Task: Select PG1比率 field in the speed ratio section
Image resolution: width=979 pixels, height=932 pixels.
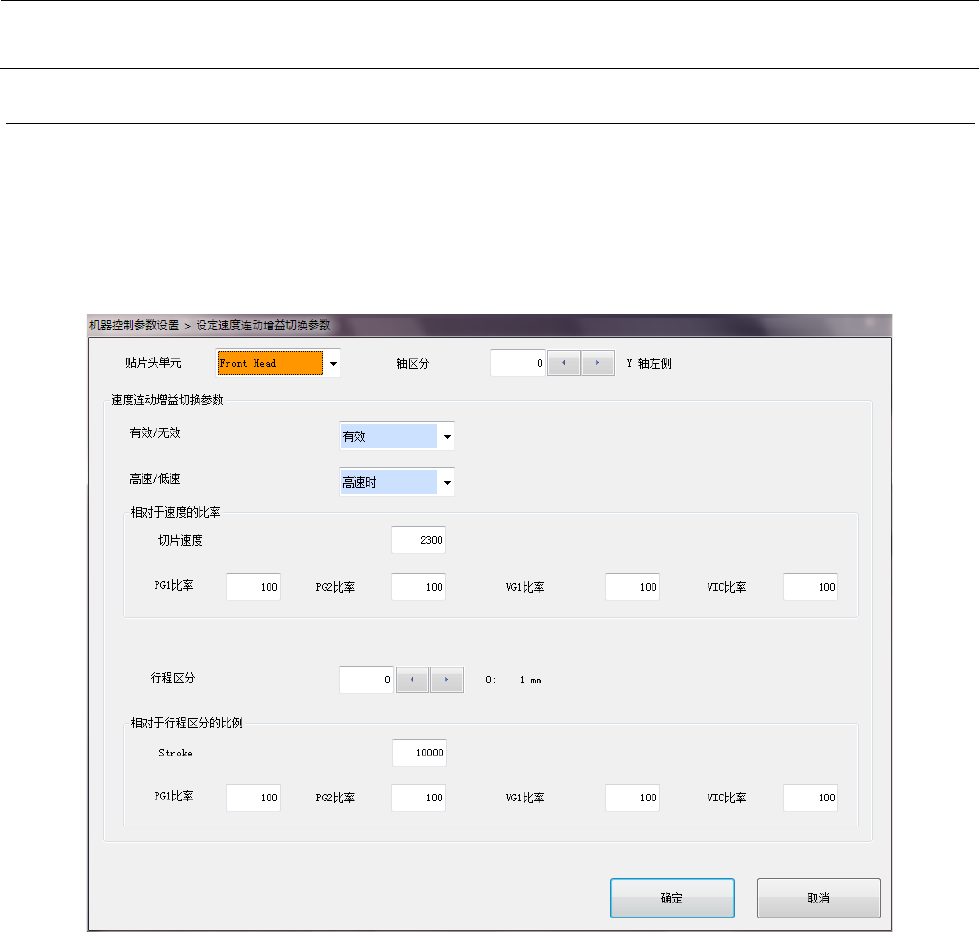Action: [253, 588]
